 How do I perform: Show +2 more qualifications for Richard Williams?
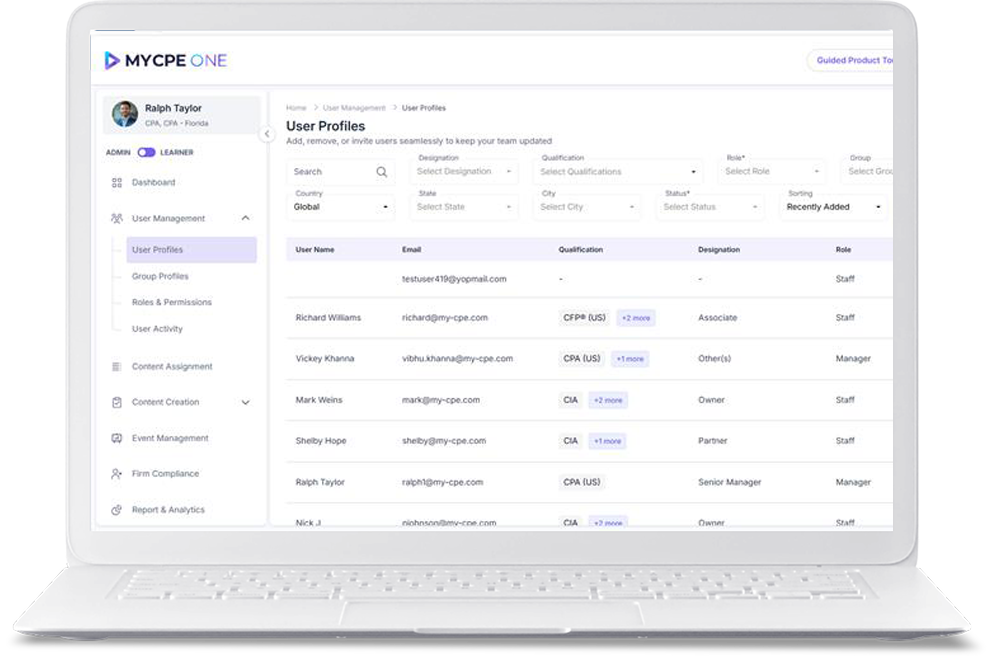636,318
